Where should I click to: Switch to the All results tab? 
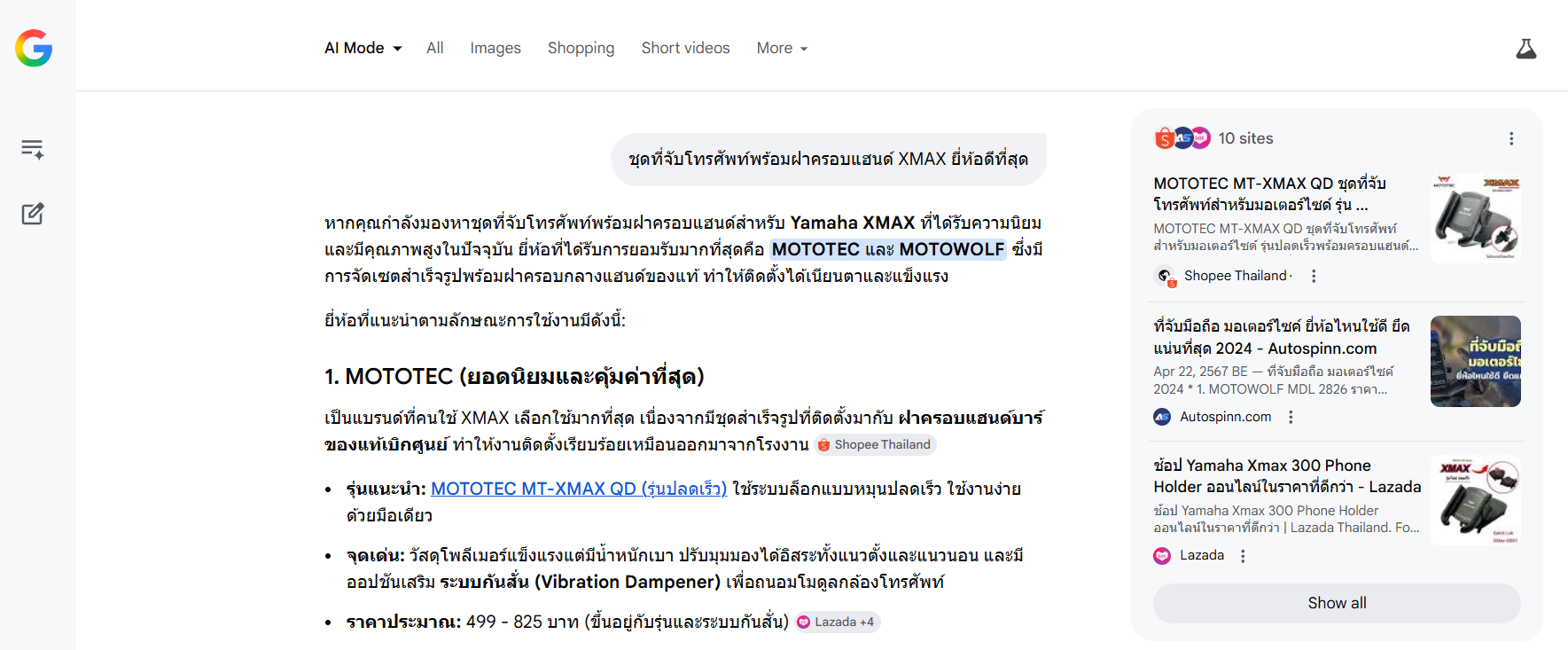coord(434,48)
